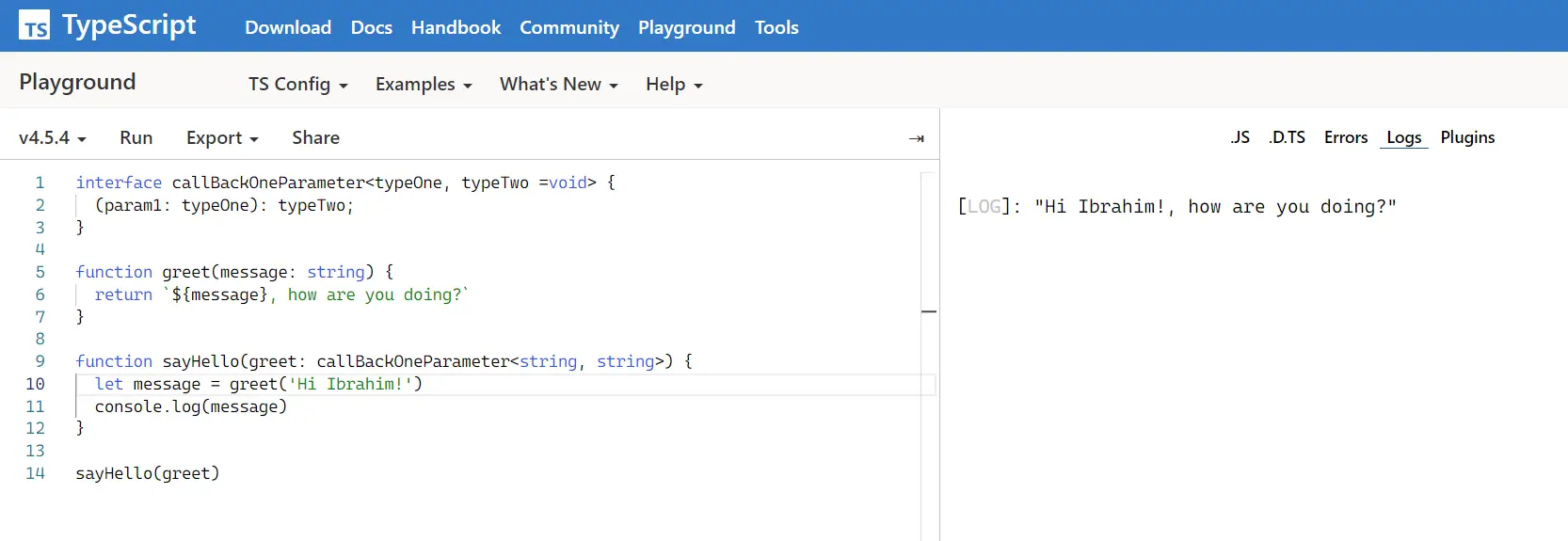Click the log output "Hi Ibrahim!, how are you doing?"
The width and height of the screenshot is (1568, 541).
(x=1215, y=207)
